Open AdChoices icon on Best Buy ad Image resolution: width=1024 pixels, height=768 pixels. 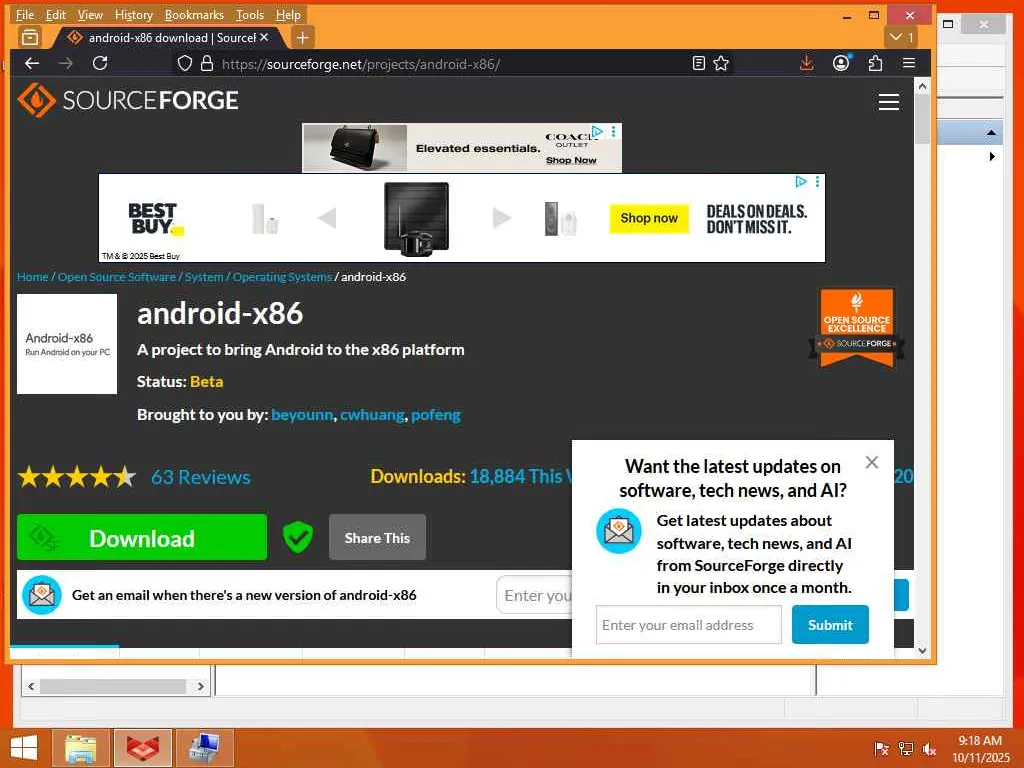[801, 182]
